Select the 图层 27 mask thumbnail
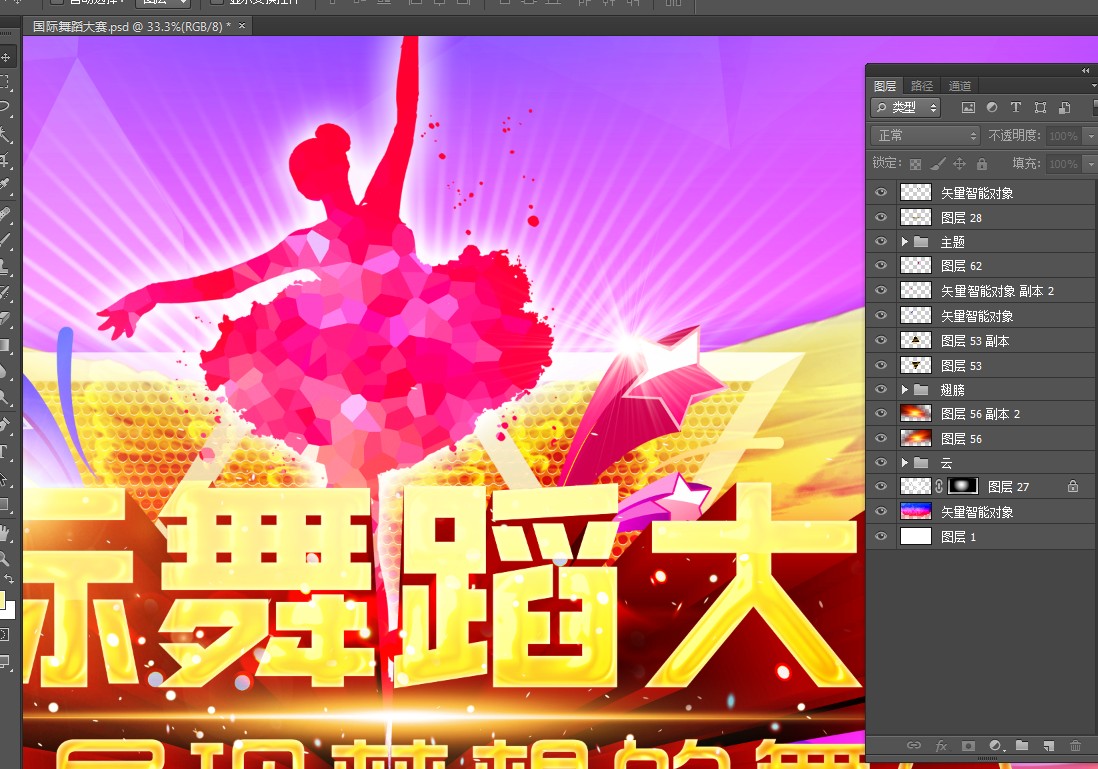1098x769 pixels. click(x=963, y=486)
